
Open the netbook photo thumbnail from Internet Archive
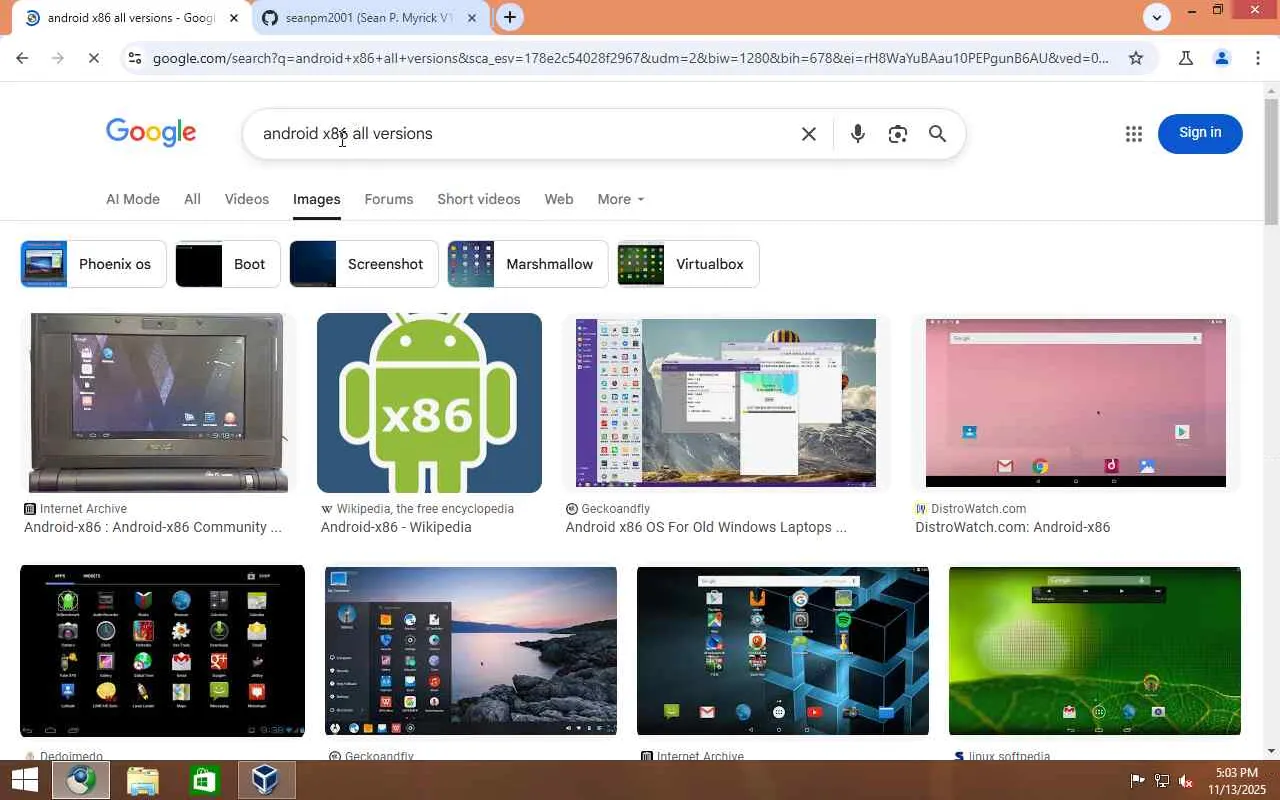coord(158,403)
